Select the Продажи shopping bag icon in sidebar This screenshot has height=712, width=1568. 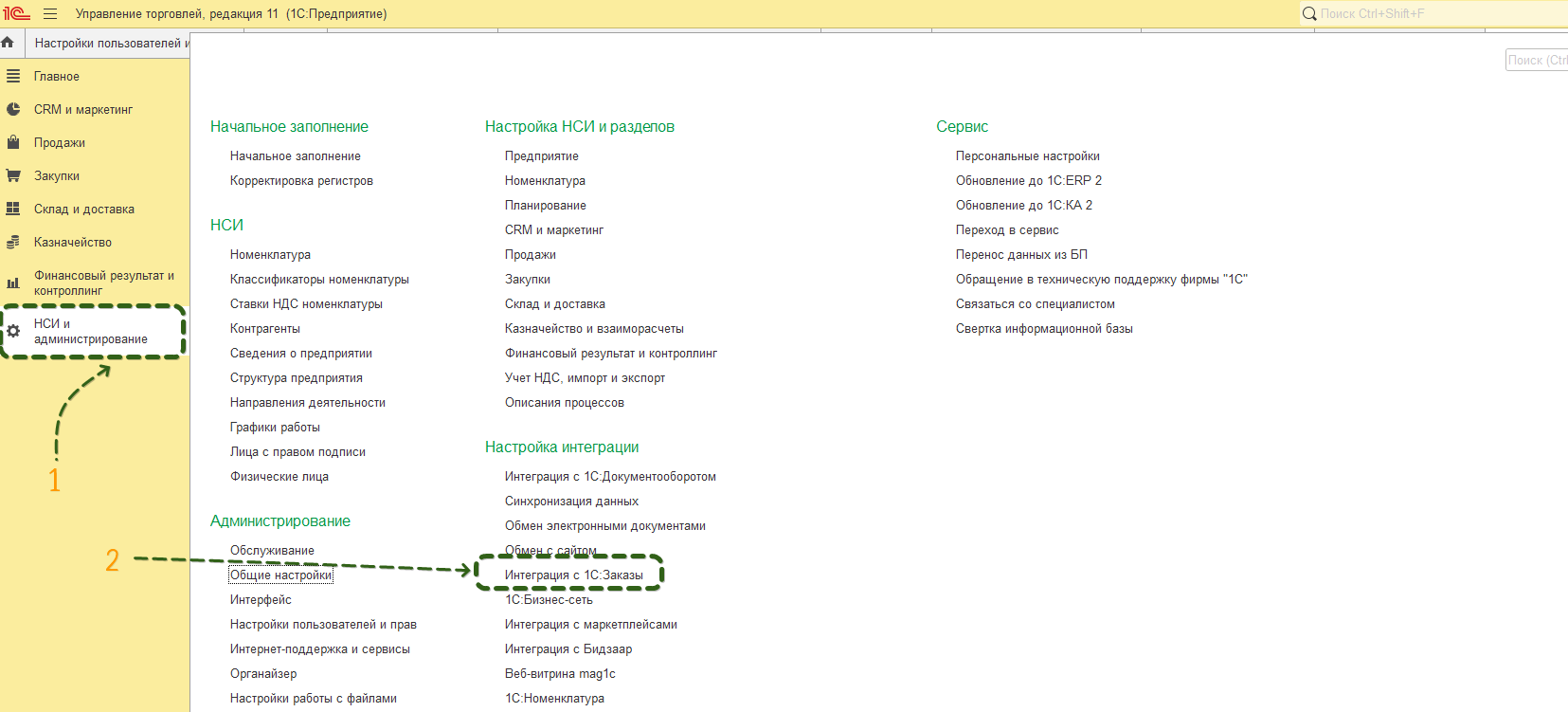[x=13, y=142]
